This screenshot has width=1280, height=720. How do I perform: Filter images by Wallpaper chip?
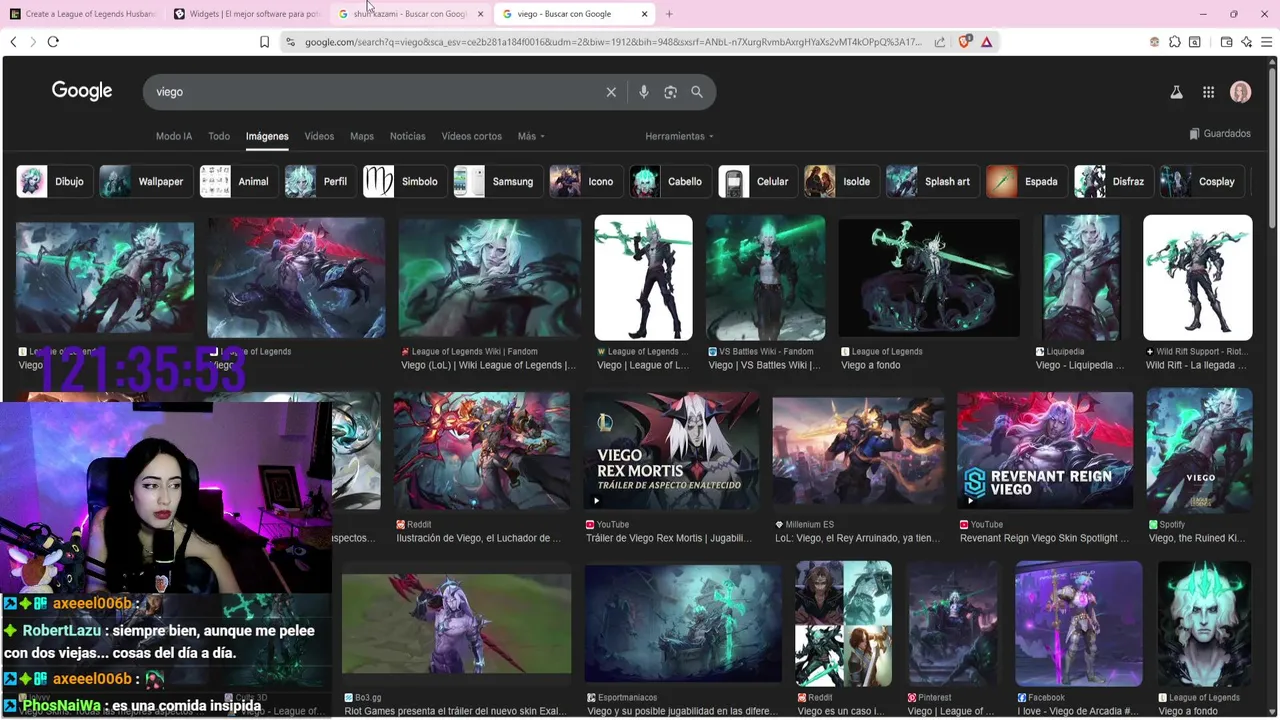(144, 182)
